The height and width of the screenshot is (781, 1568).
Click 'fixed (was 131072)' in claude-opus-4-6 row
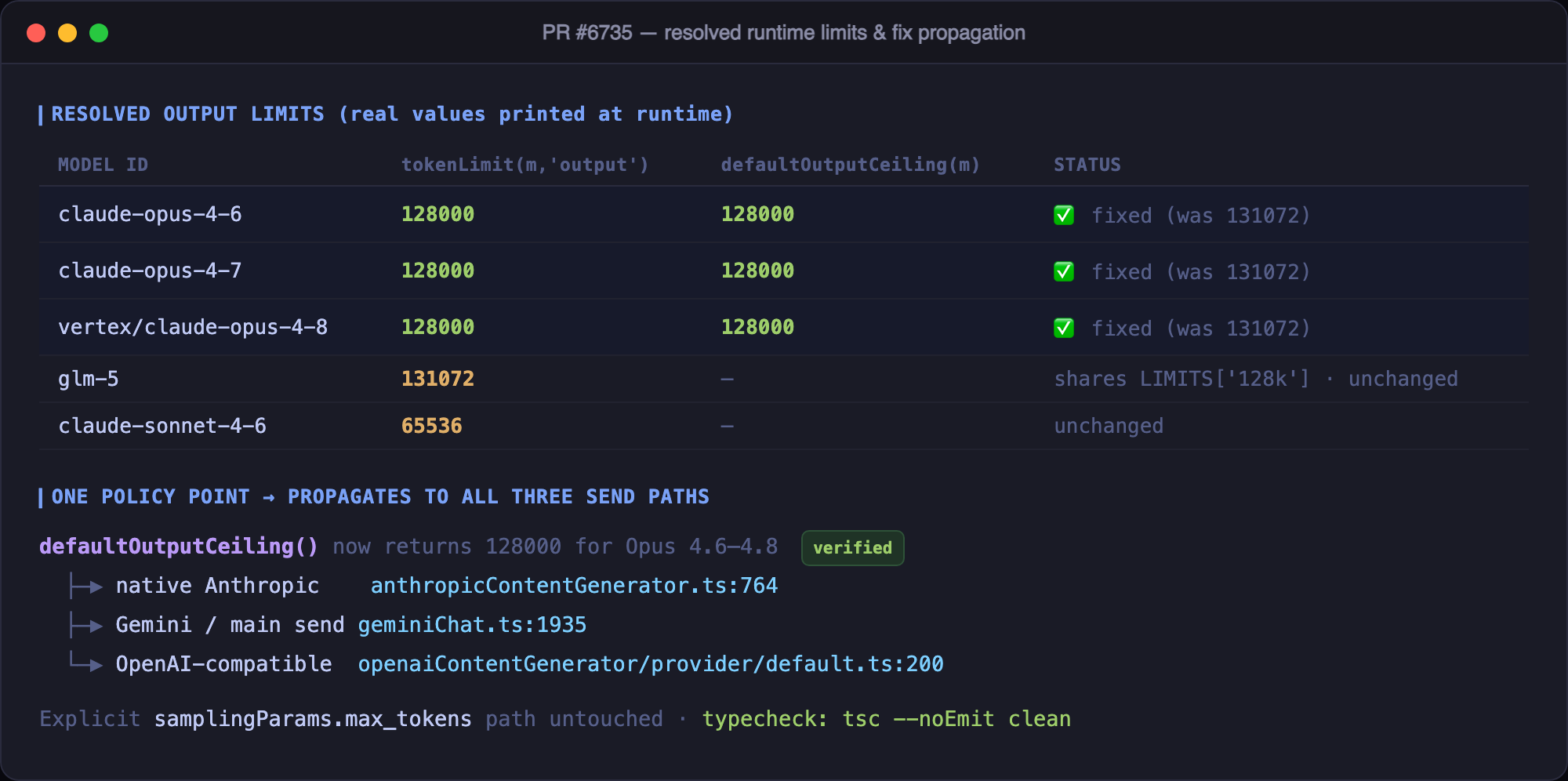(x=1201, y=216)
